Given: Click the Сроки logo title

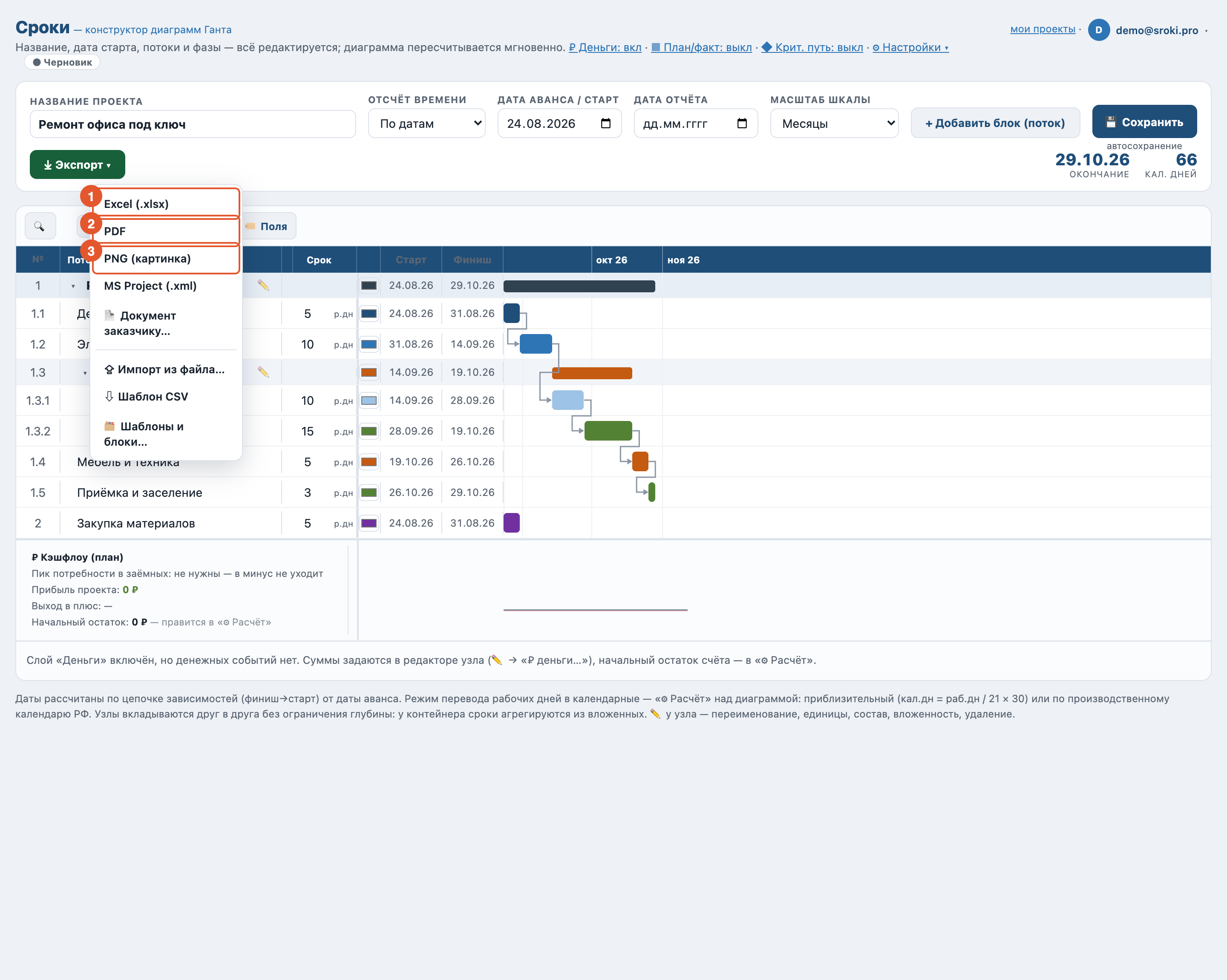Looking at the screenshot, I should point(43,27).
